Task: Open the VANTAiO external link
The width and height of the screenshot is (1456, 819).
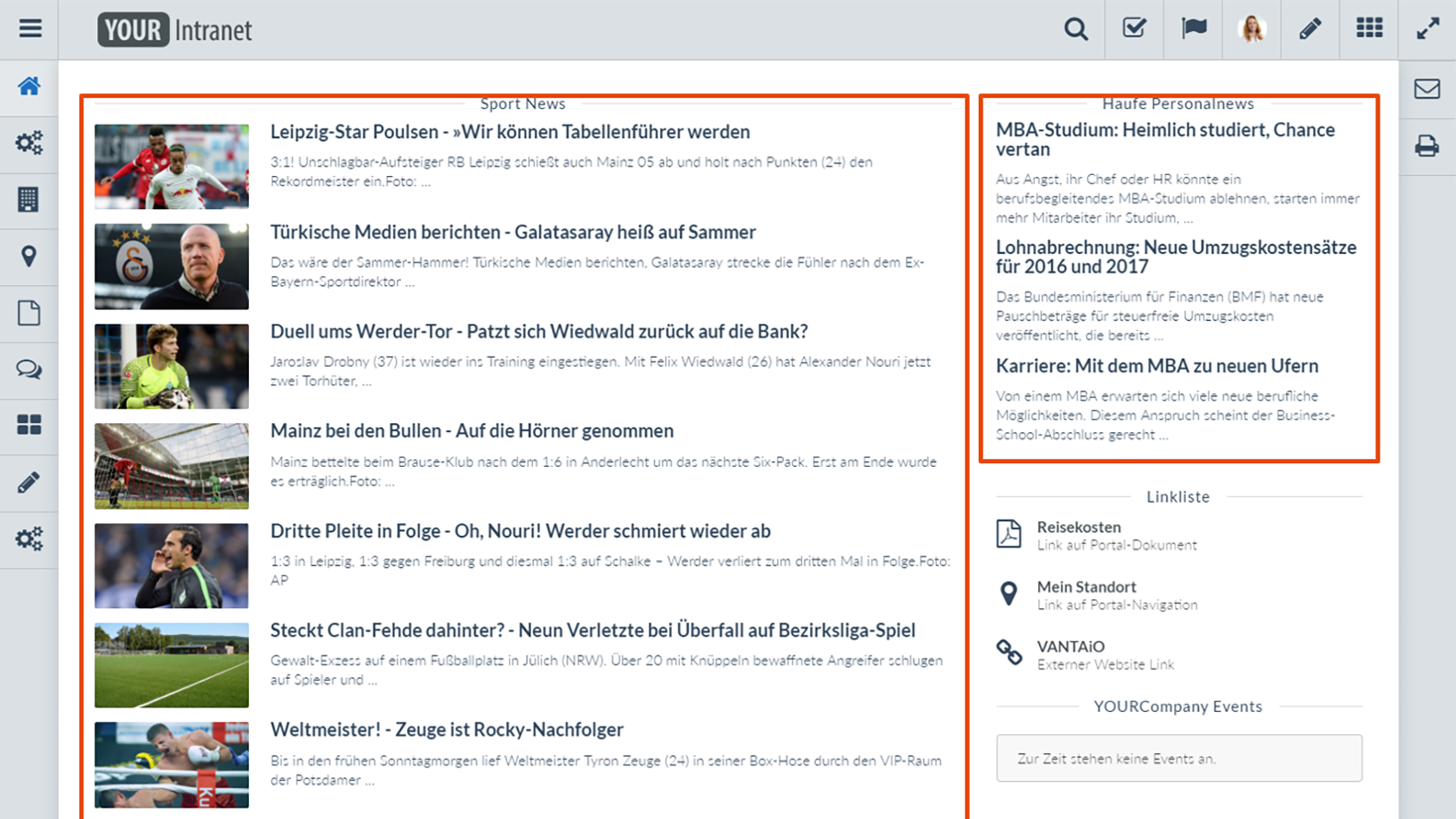Action: [1071, 647]
